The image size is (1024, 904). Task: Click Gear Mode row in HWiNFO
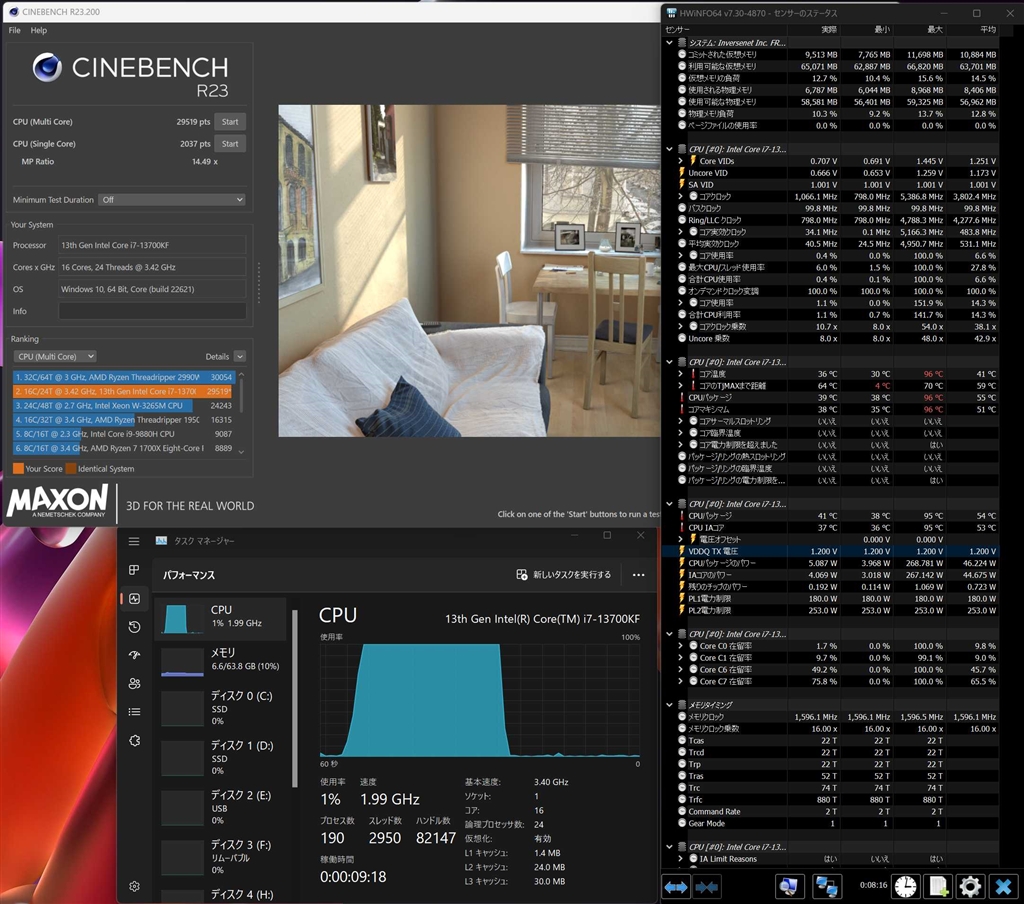coord(831,823)
